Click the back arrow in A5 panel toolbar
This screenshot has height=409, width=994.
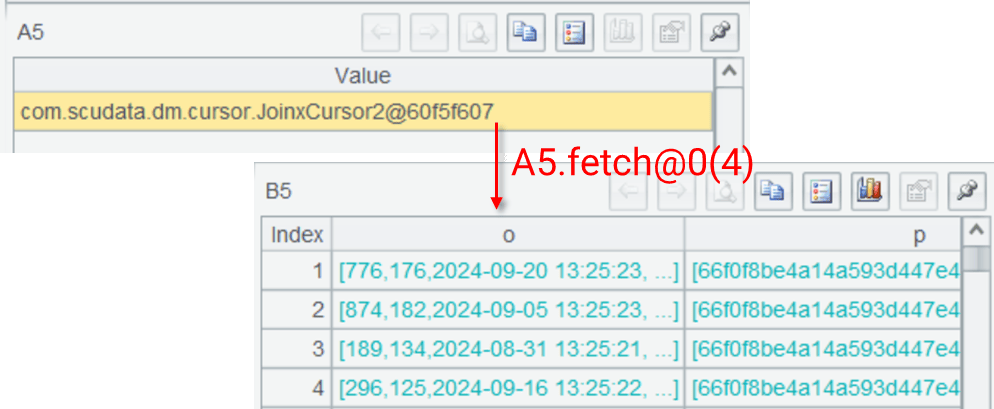[x=380, y=33]
